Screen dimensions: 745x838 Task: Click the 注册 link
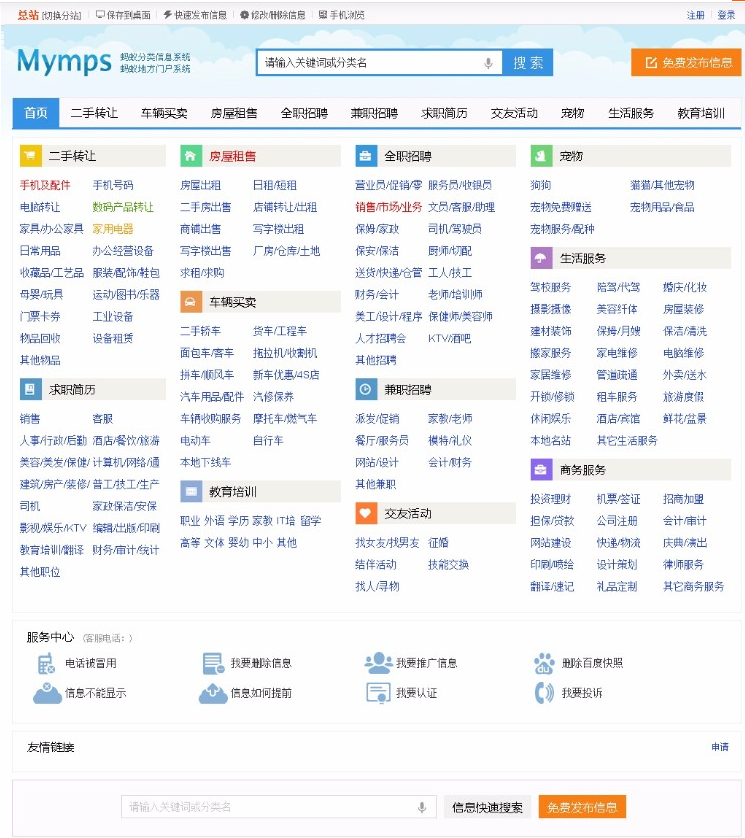(695, 15)
